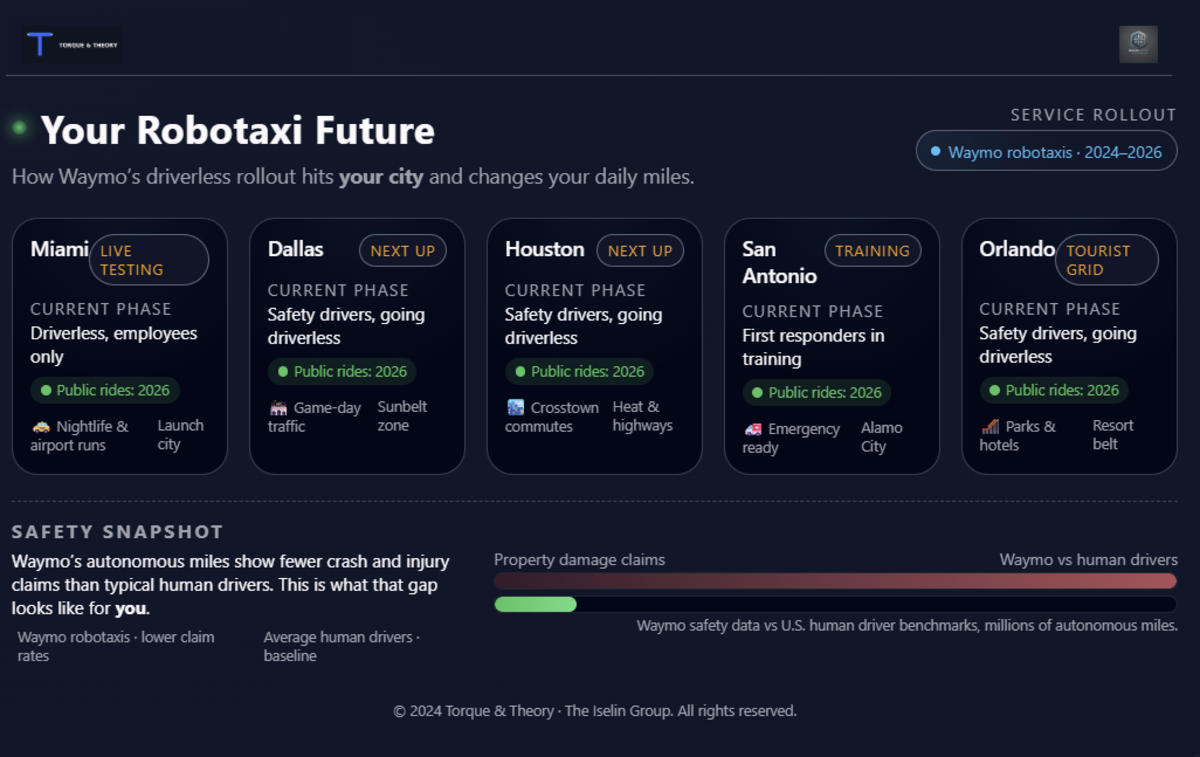This screenshot has height=757, width=1200.
Task: Click Miami's Public rides: 2026 chip
Action: 105,390
